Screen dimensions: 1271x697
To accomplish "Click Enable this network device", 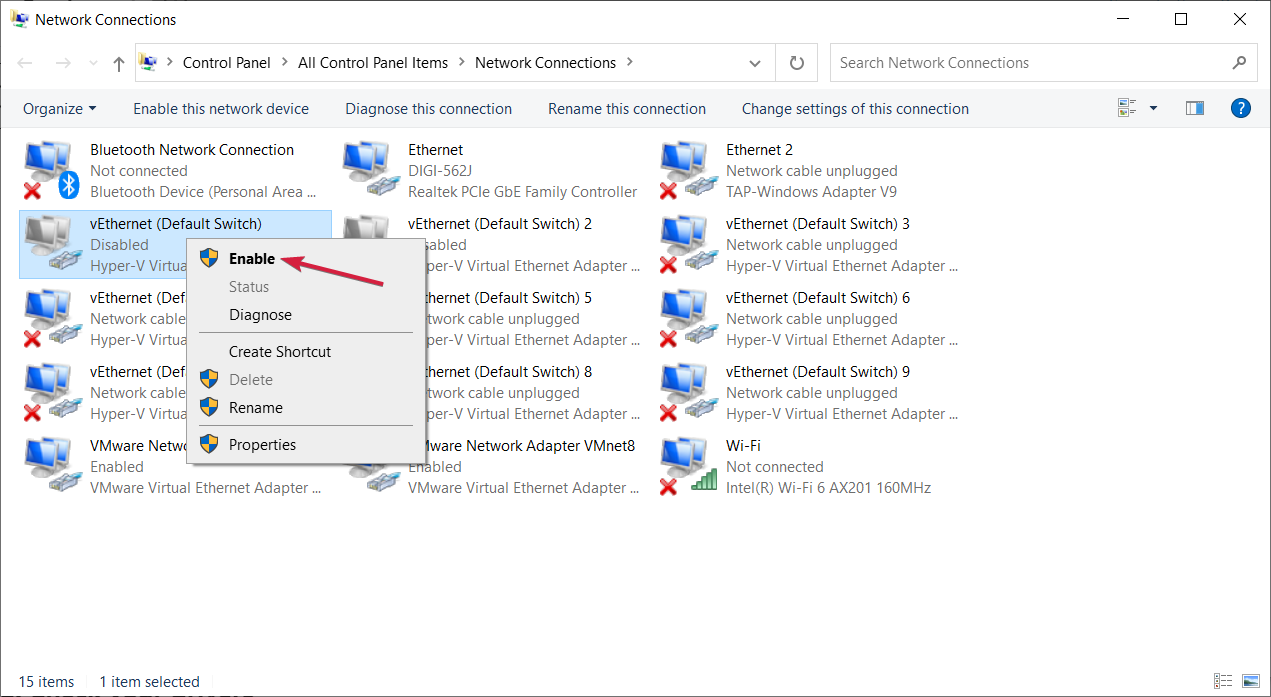I will click(221, 109).
